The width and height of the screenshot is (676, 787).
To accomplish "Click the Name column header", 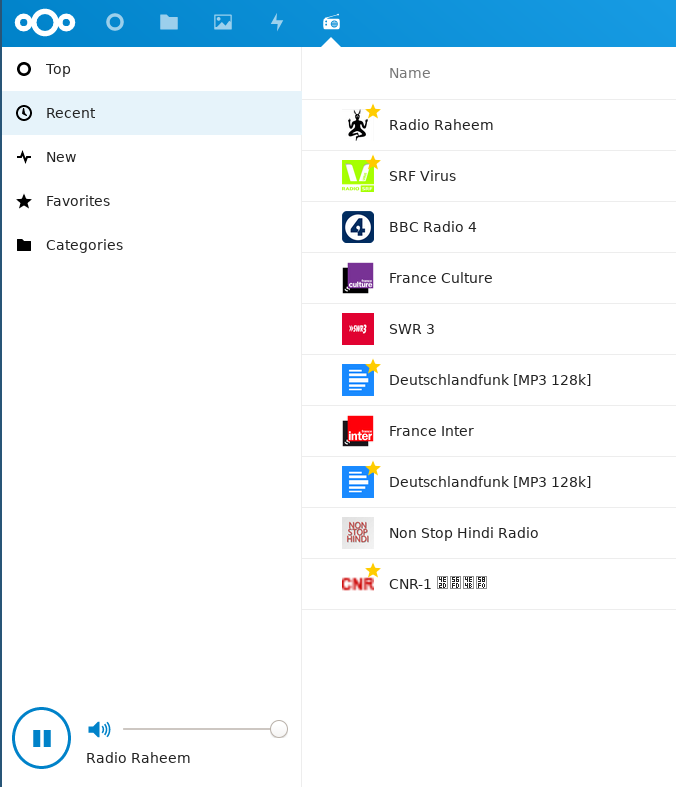I will click(410, 73).
